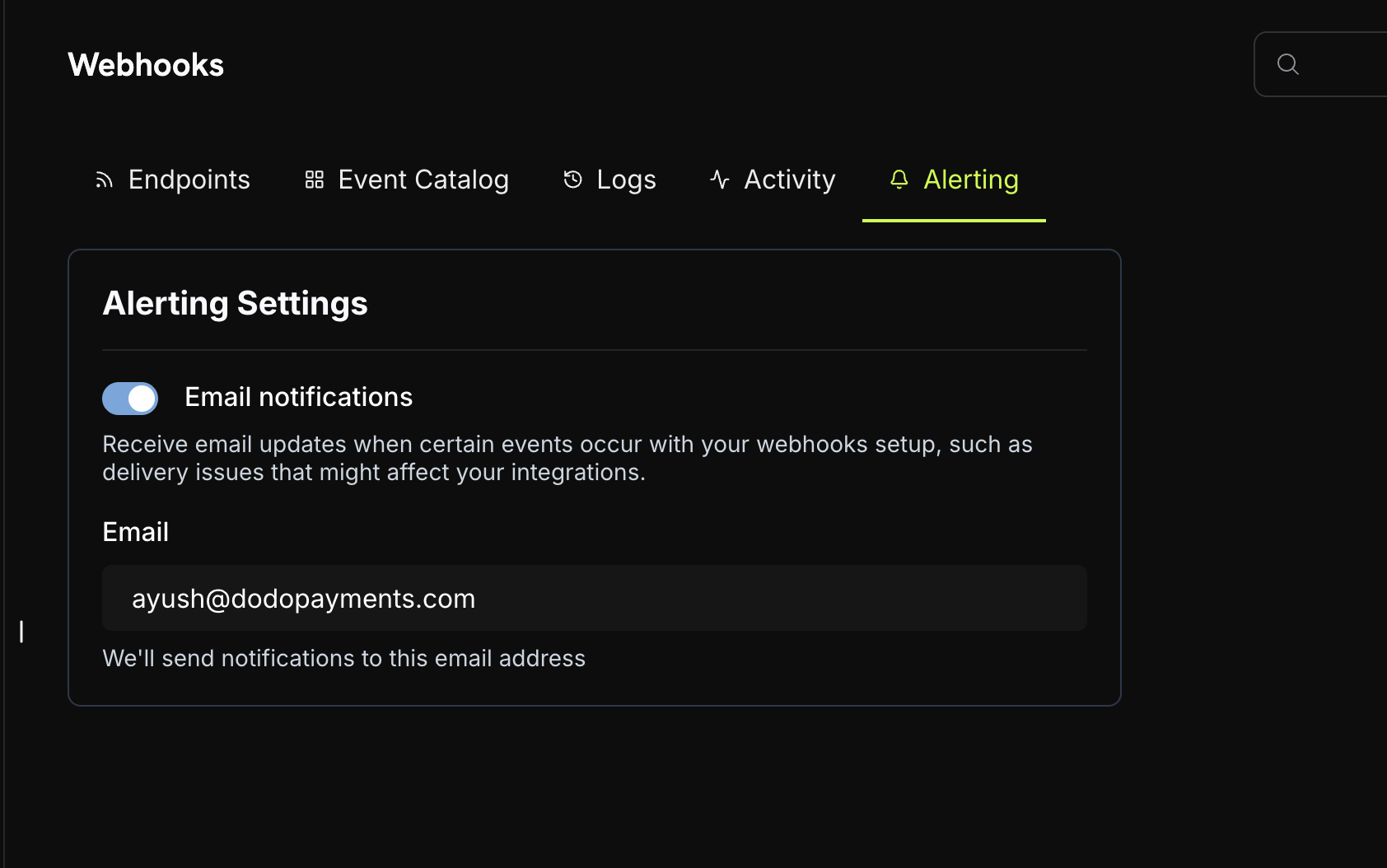Open the Event Catalog tab
This screenshot has height=868, width=1387.
(423, 179)
